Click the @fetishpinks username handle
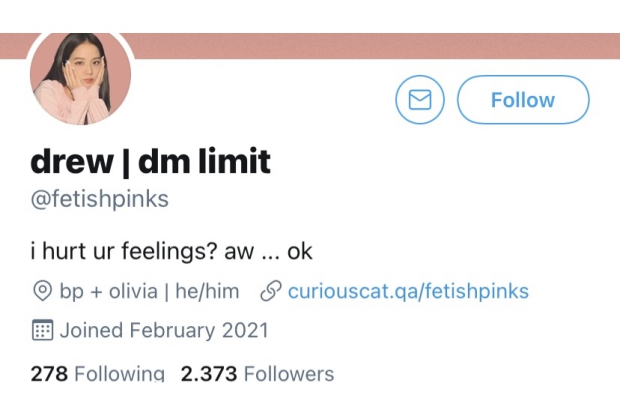The width and height of the screenshot is (620, 413). (99, 199)
